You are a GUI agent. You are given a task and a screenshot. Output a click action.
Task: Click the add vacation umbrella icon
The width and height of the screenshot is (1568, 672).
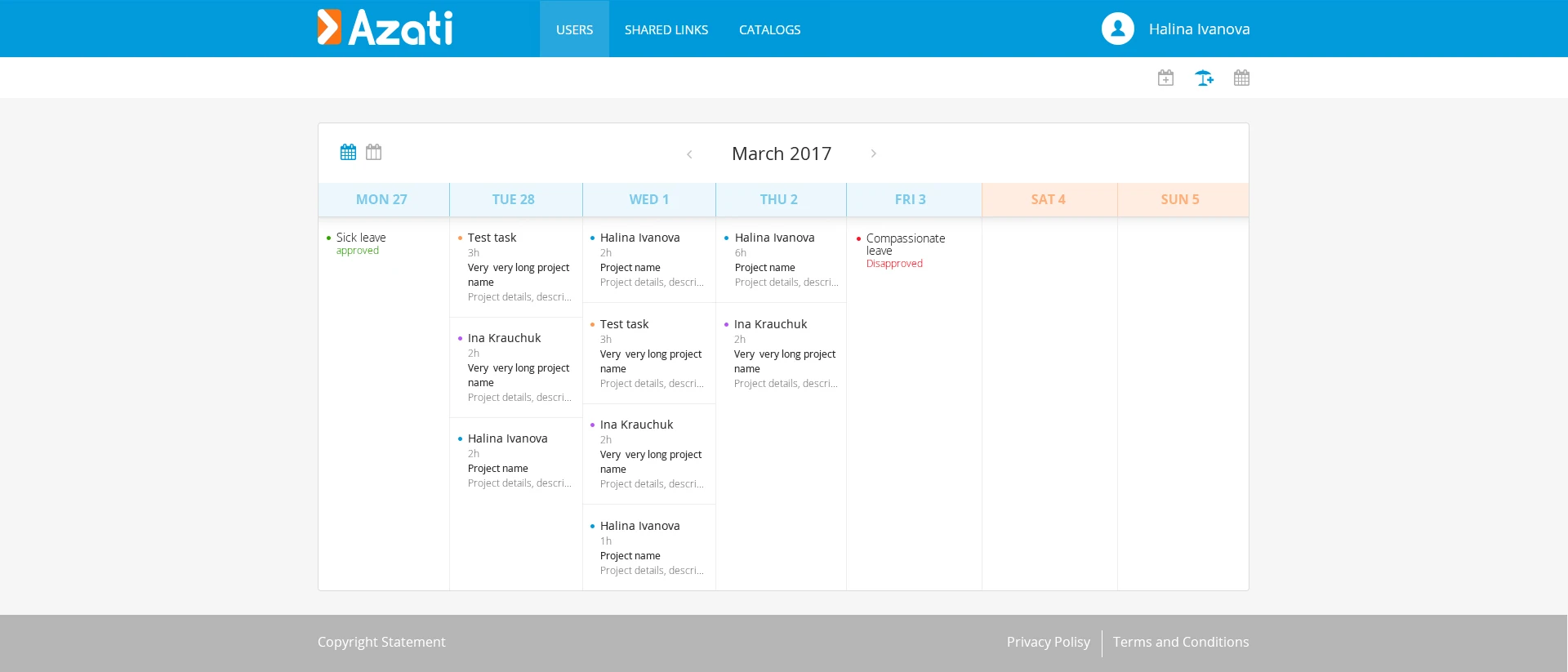click(x=1204, y=78)
